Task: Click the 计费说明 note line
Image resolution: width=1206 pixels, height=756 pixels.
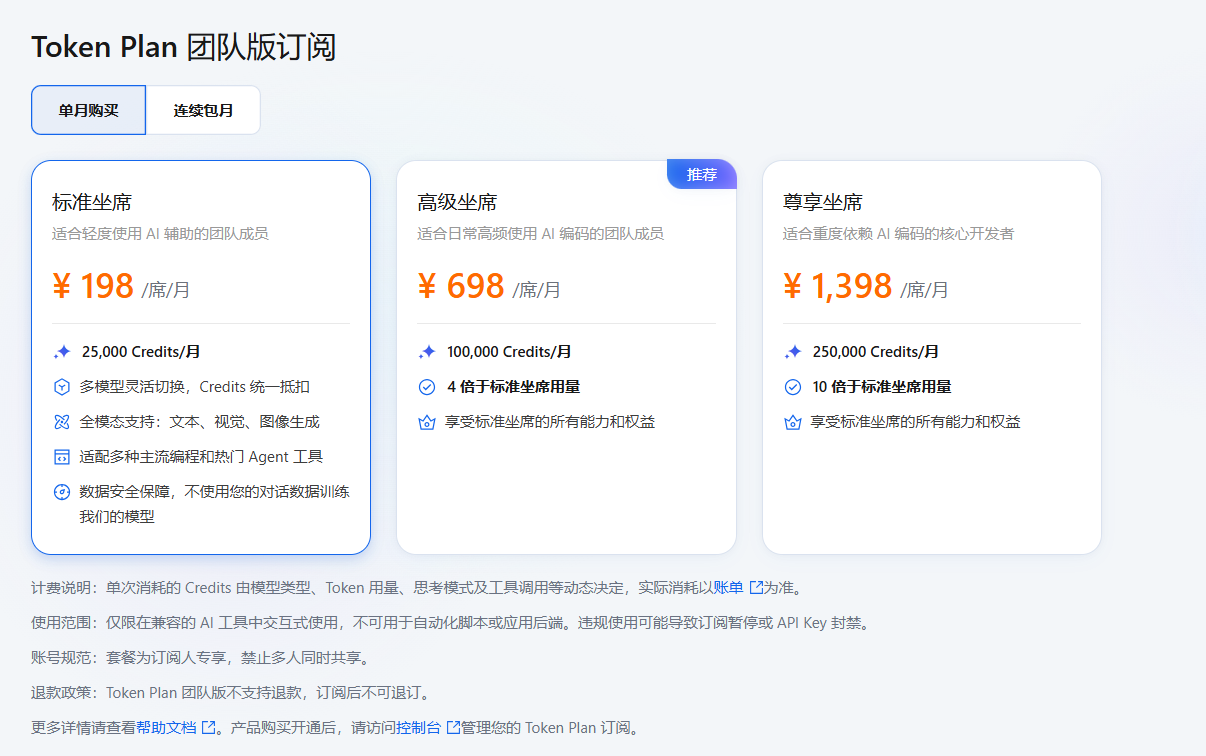Action: pos(417,587)
